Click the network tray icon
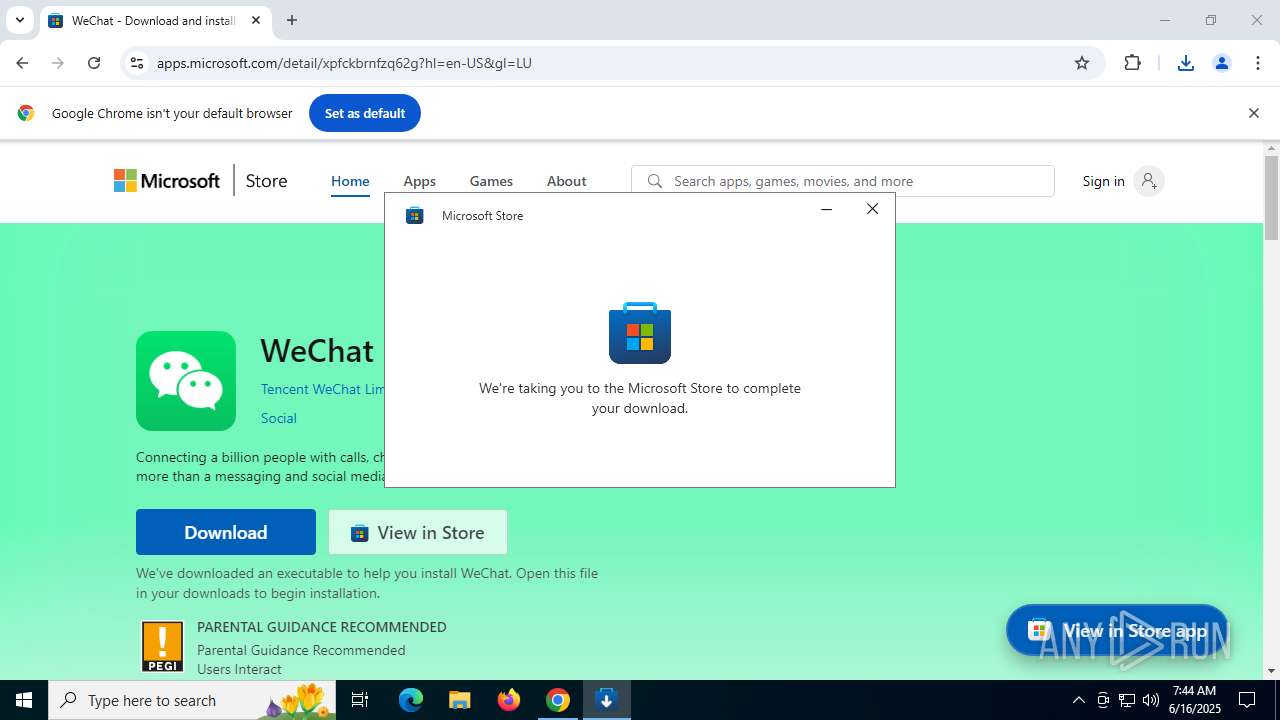1280x720 pixels. click(1127, 700)
